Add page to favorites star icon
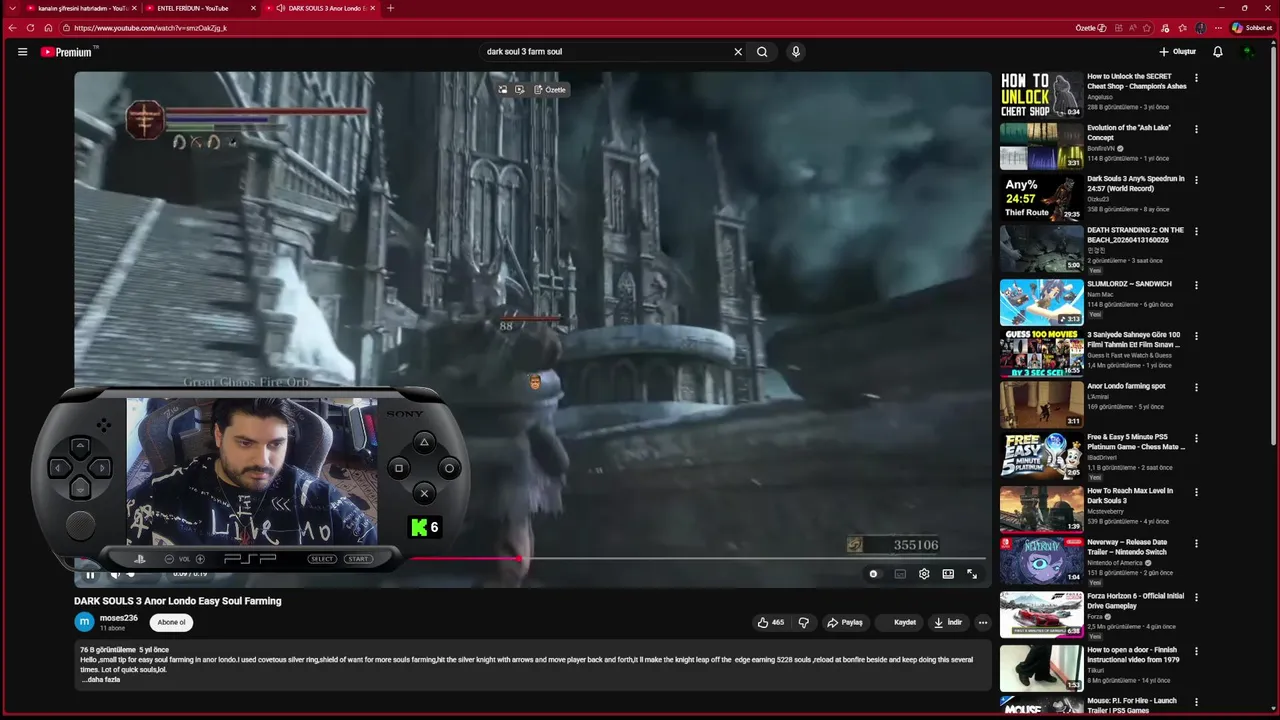This screenshot has width=1280, height=720. click(1147, 28)
